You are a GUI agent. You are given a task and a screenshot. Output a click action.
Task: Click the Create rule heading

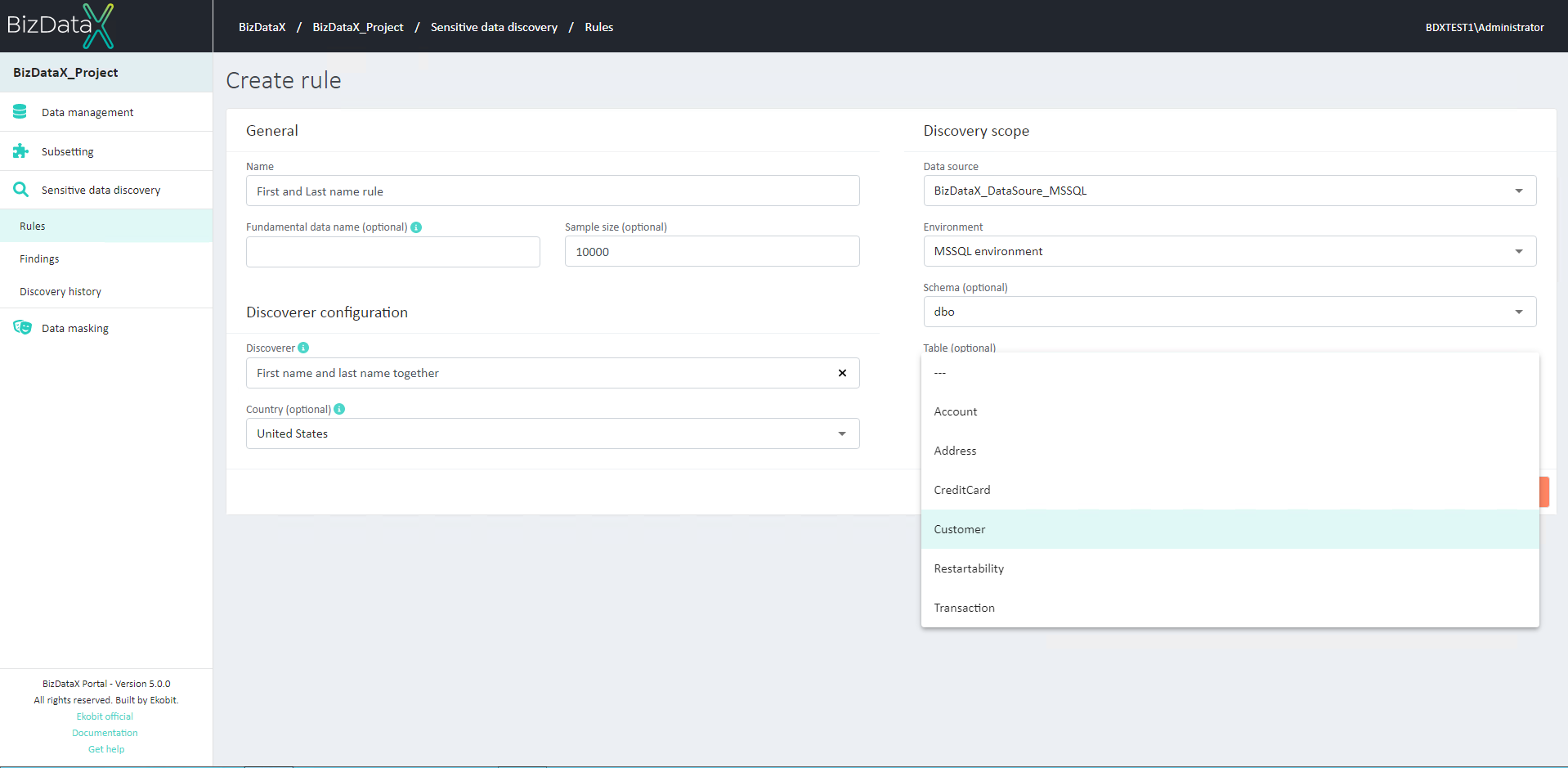(x=284, y=80)
